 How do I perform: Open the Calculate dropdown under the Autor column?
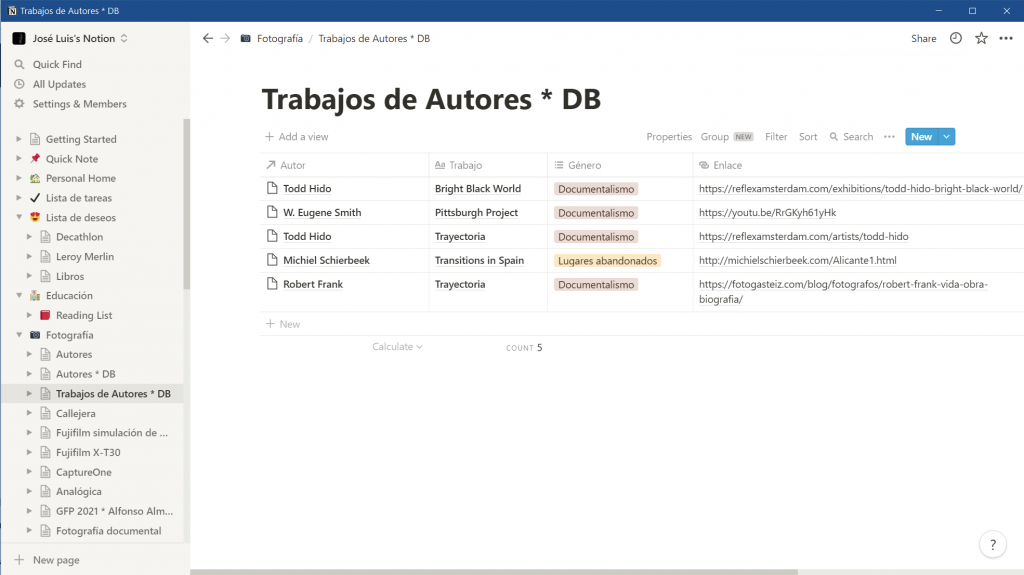click(397, 347)
